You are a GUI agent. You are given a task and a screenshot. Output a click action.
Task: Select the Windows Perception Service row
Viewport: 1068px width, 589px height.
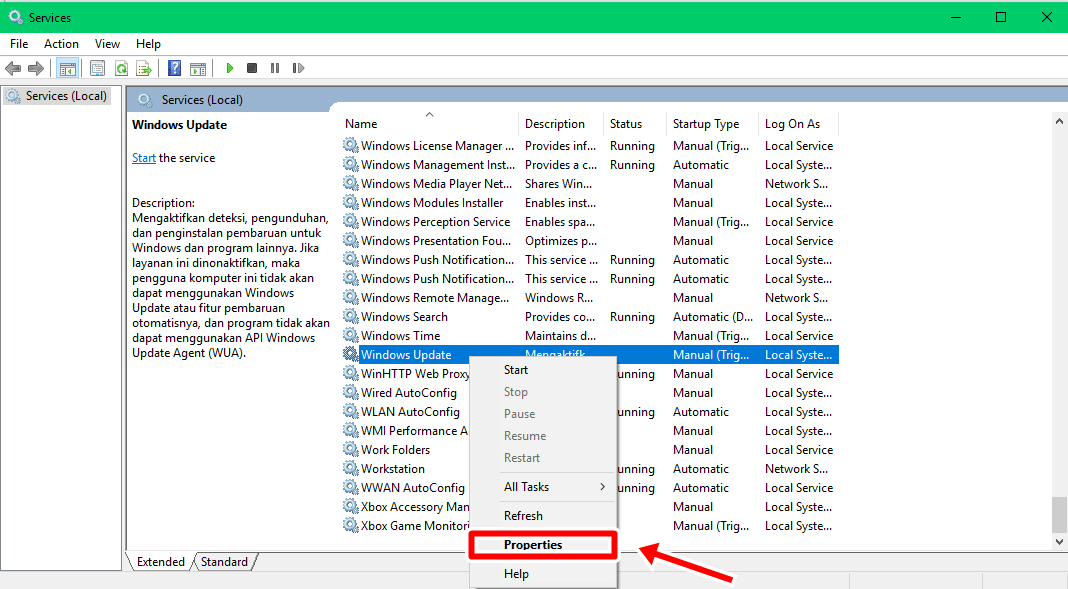(x=590, y=221)
